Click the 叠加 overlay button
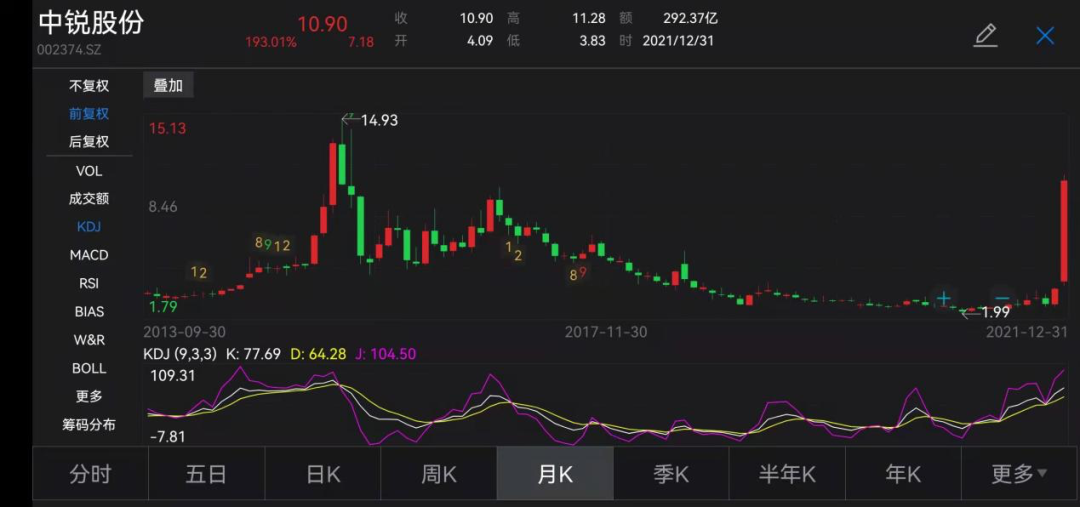 point(168,86)
